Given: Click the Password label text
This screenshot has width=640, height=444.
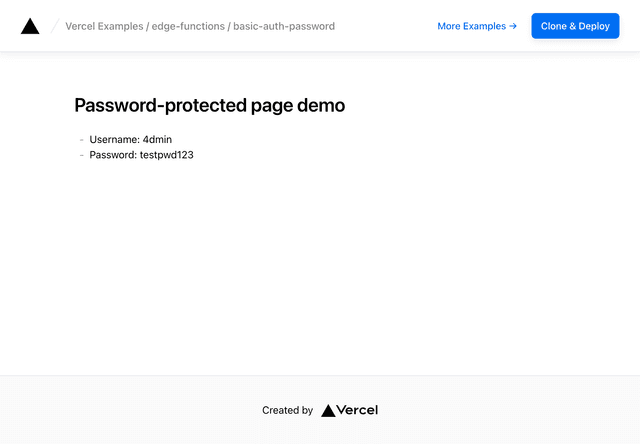Looking at the screenshot, I should tap(113, 155).
